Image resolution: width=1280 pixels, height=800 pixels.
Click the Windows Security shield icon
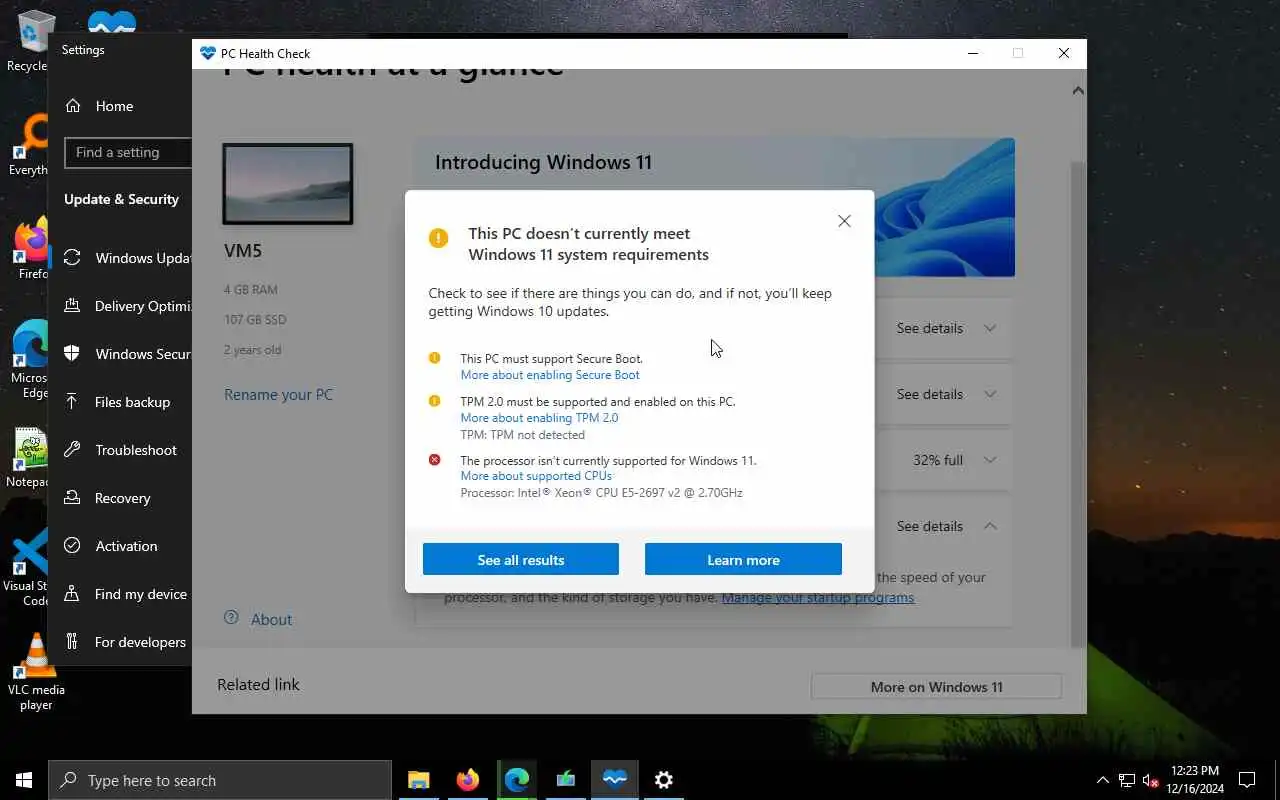(72, 354)
